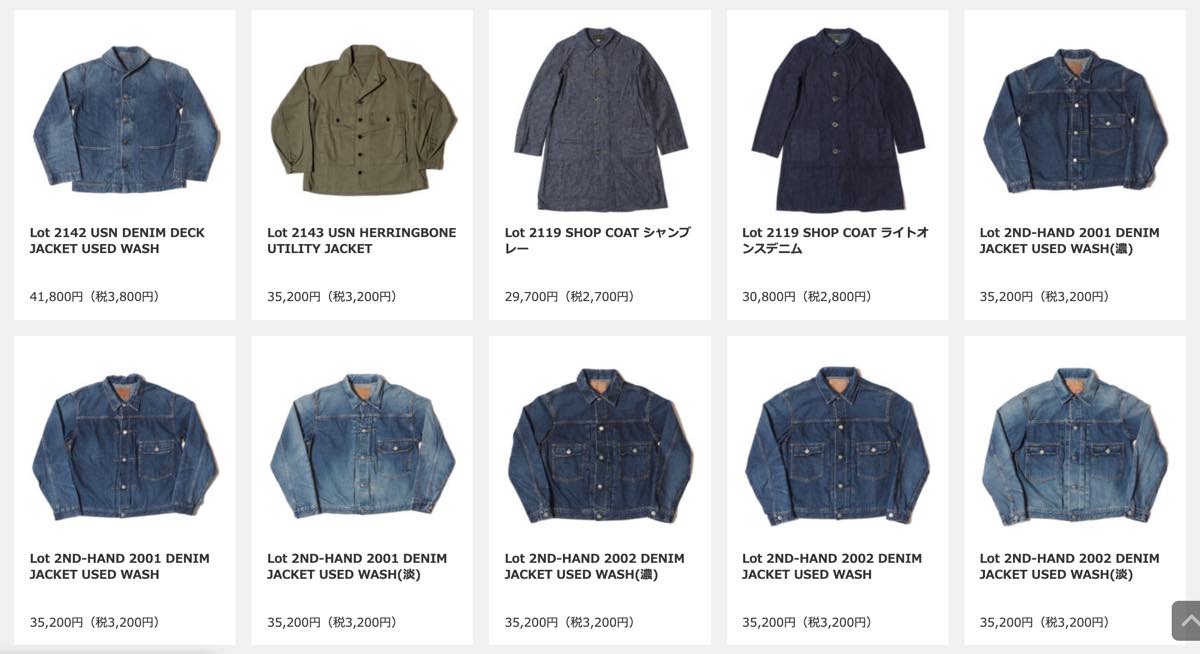
Task: Click the scroll-to-top arrow button
Action: 1186,621
